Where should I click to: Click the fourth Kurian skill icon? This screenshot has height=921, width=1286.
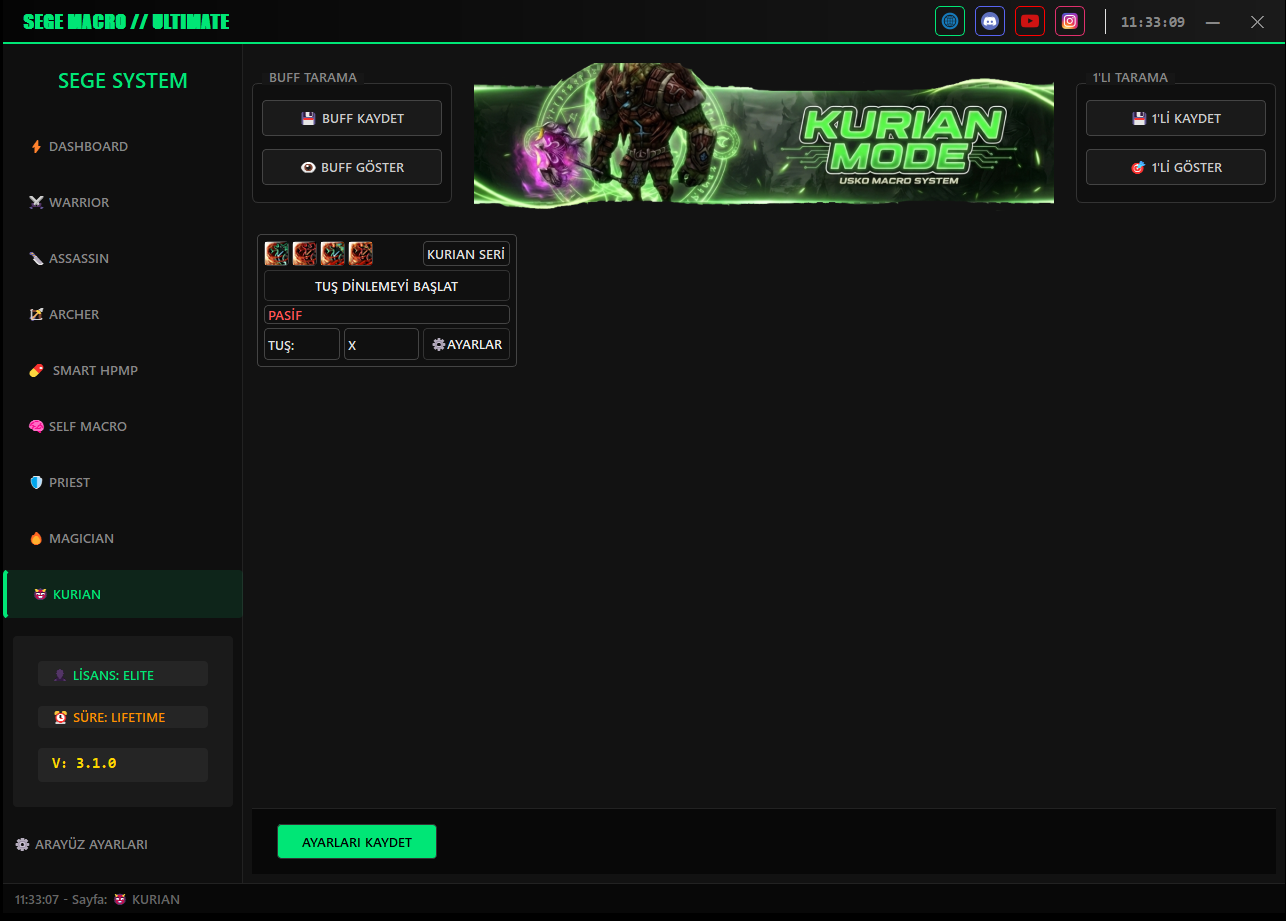pos(361,254)
